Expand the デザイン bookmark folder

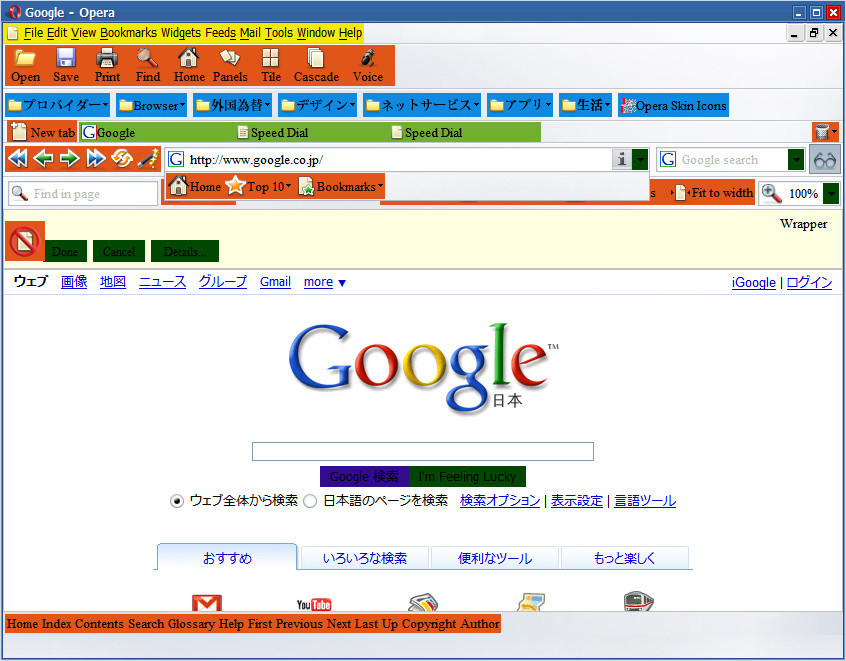[x=317, y=106]
